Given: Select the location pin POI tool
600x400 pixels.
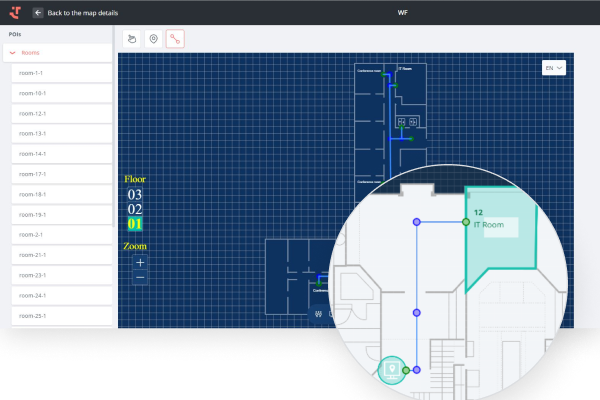Looking at the screenshot, I should (x=153, y=39).
